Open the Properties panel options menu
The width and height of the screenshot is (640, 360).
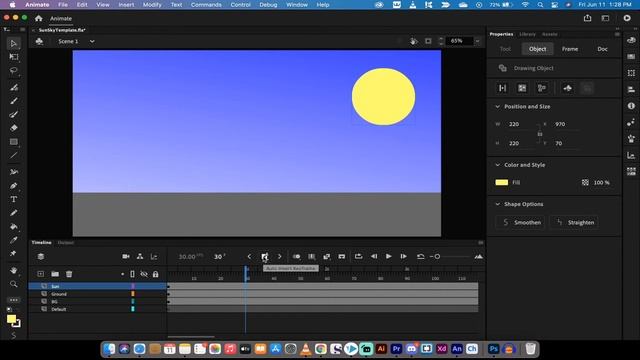[617, 34]
